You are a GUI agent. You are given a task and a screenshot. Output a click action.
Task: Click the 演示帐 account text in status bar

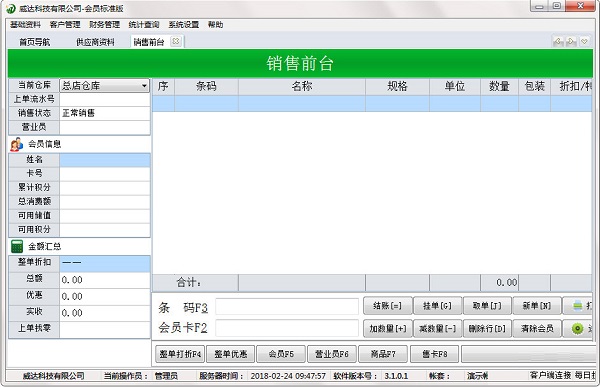[477, 376]
